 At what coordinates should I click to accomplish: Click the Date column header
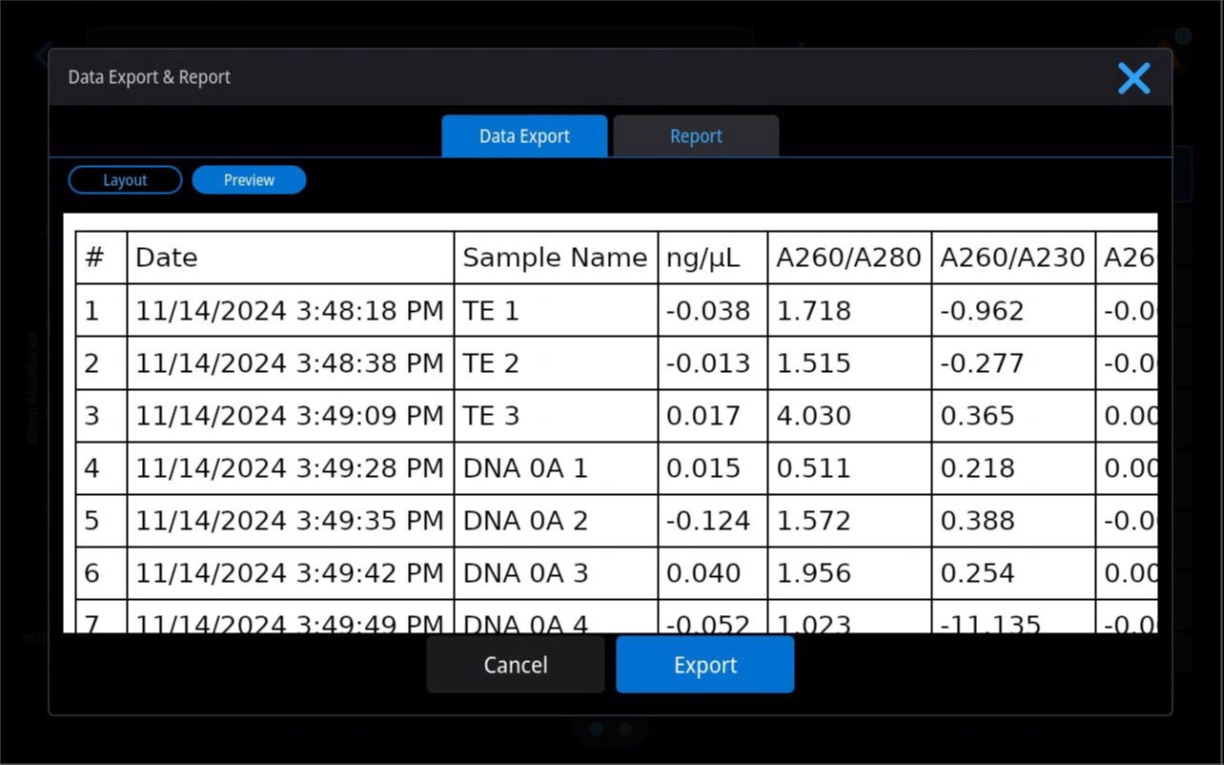pos(290,257)
